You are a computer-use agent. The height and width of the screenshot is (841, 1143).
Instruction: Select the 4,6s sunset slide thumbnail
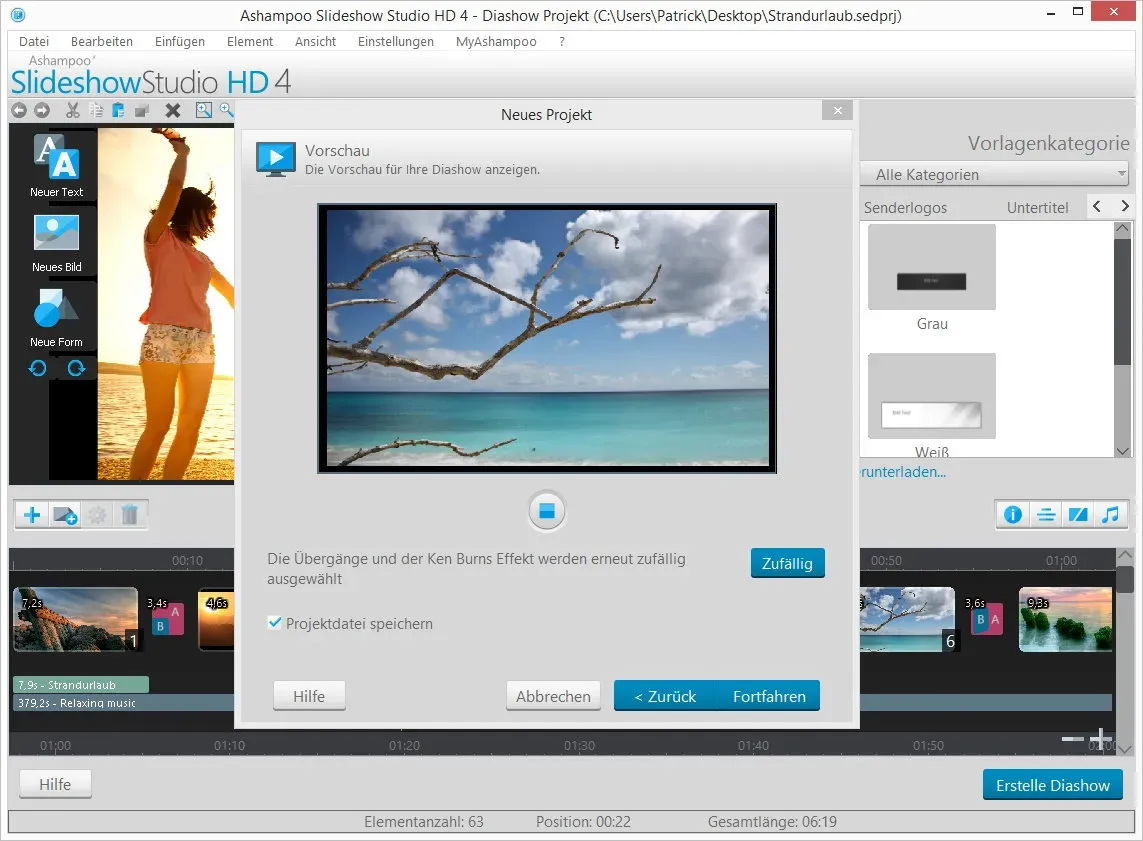click(216, 619)
